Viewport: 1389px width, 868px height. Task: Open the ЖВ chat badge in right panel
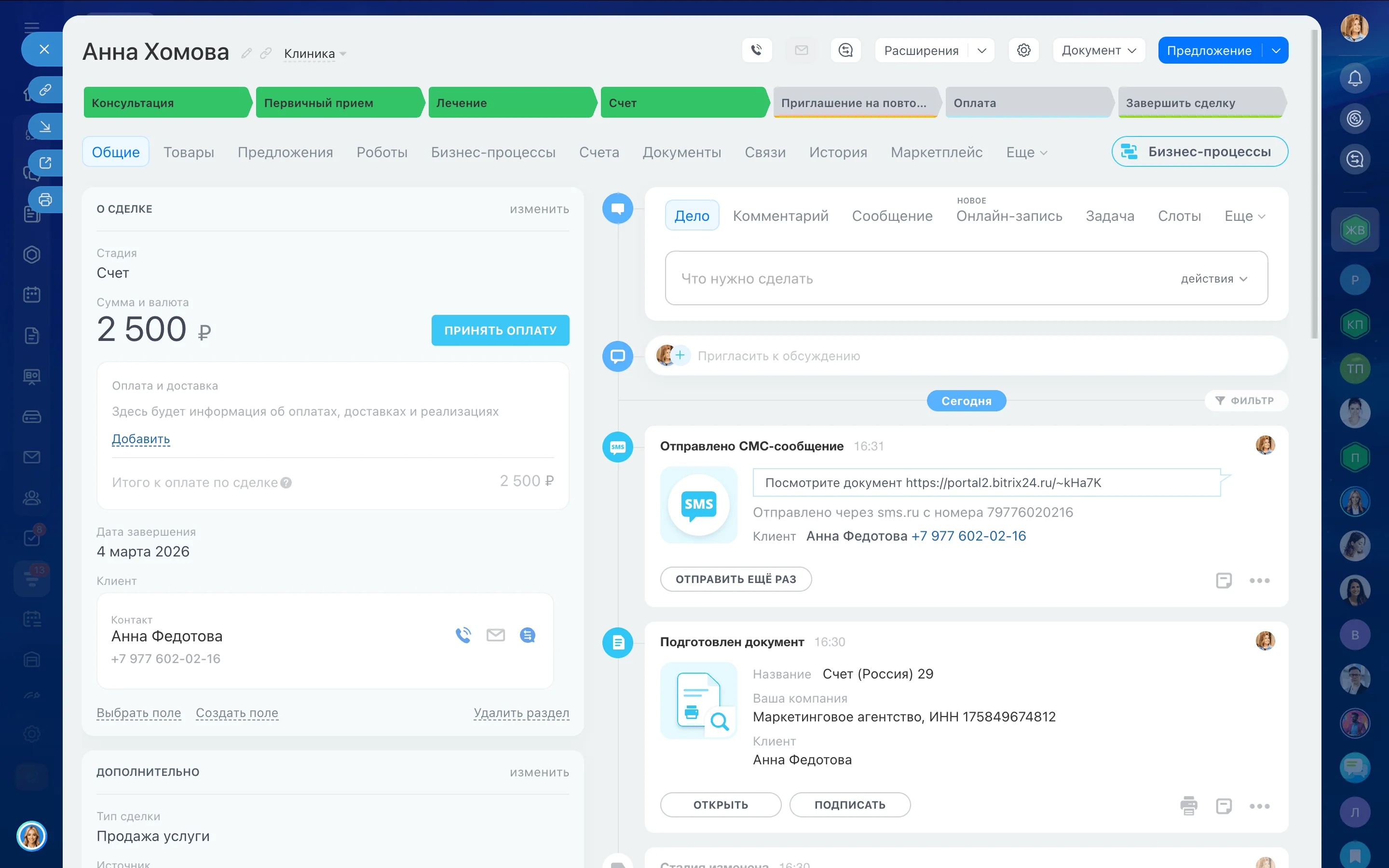point(1355,230)
